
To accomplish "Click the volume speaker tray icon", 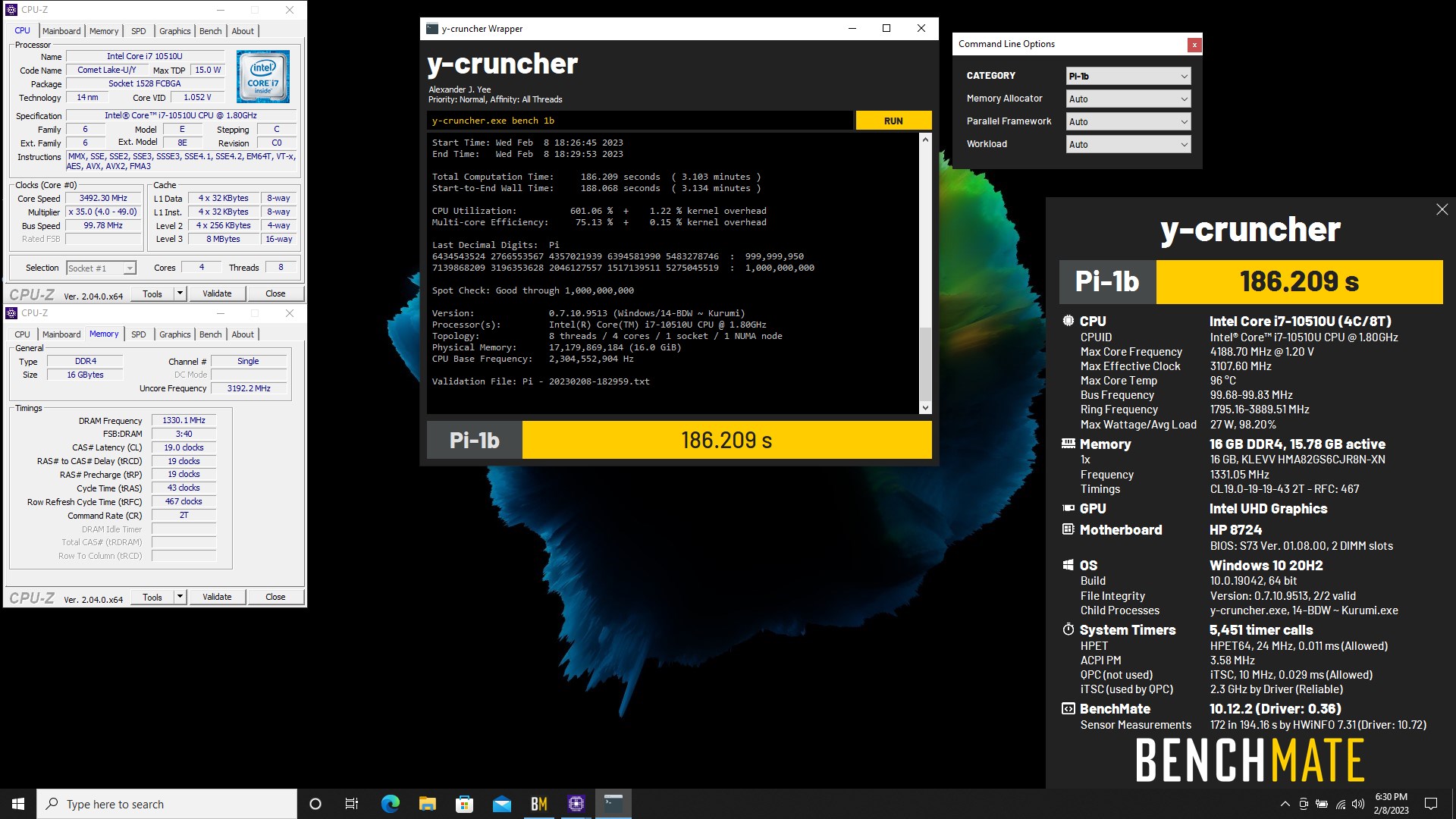I will [x=1358, y=804].
